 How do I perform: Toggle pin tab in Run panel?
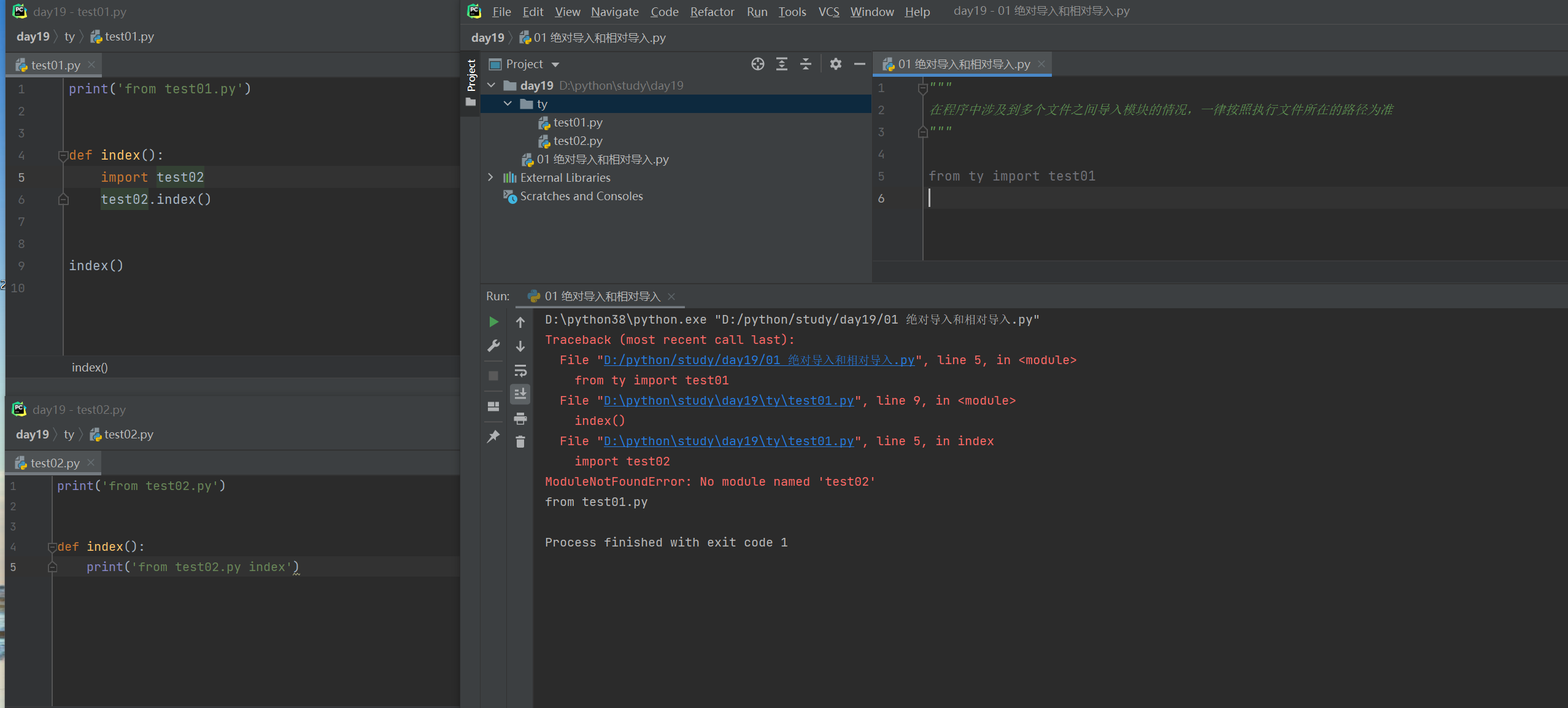point(493,437)
